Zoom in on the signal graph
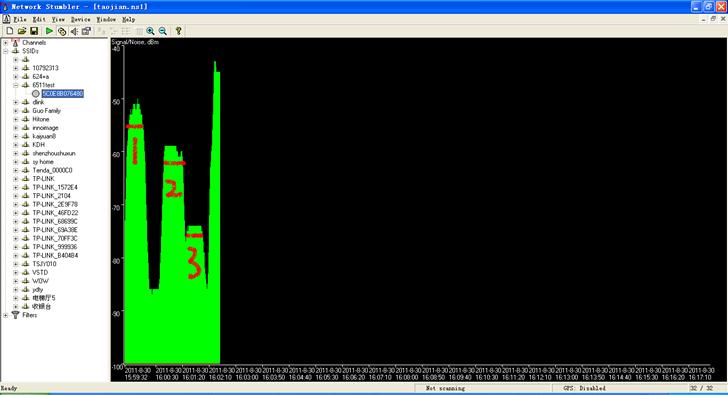The width and height of the screenshot is (728, 395). [x=150, y=31]
